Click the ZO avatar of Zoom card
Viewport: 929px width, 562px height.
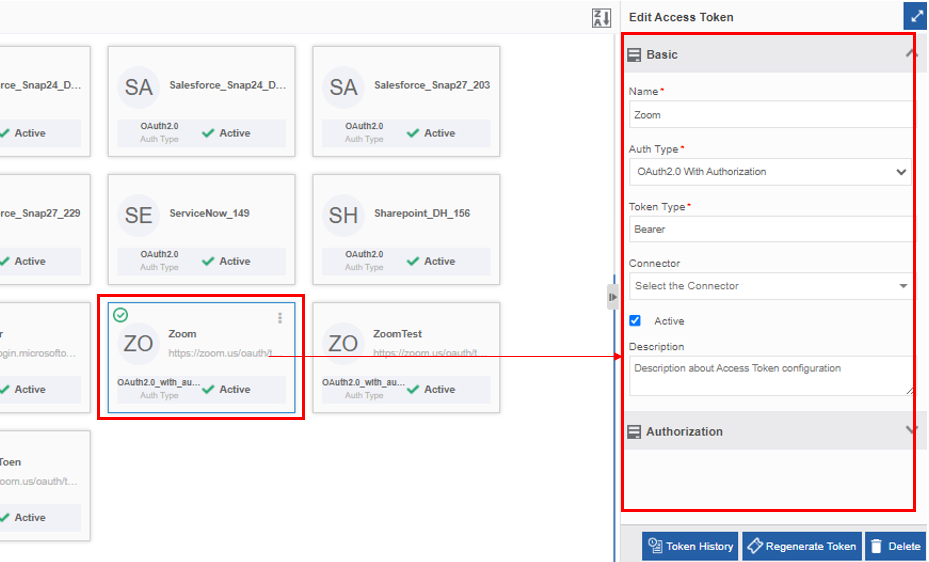[x=138, y=343]
